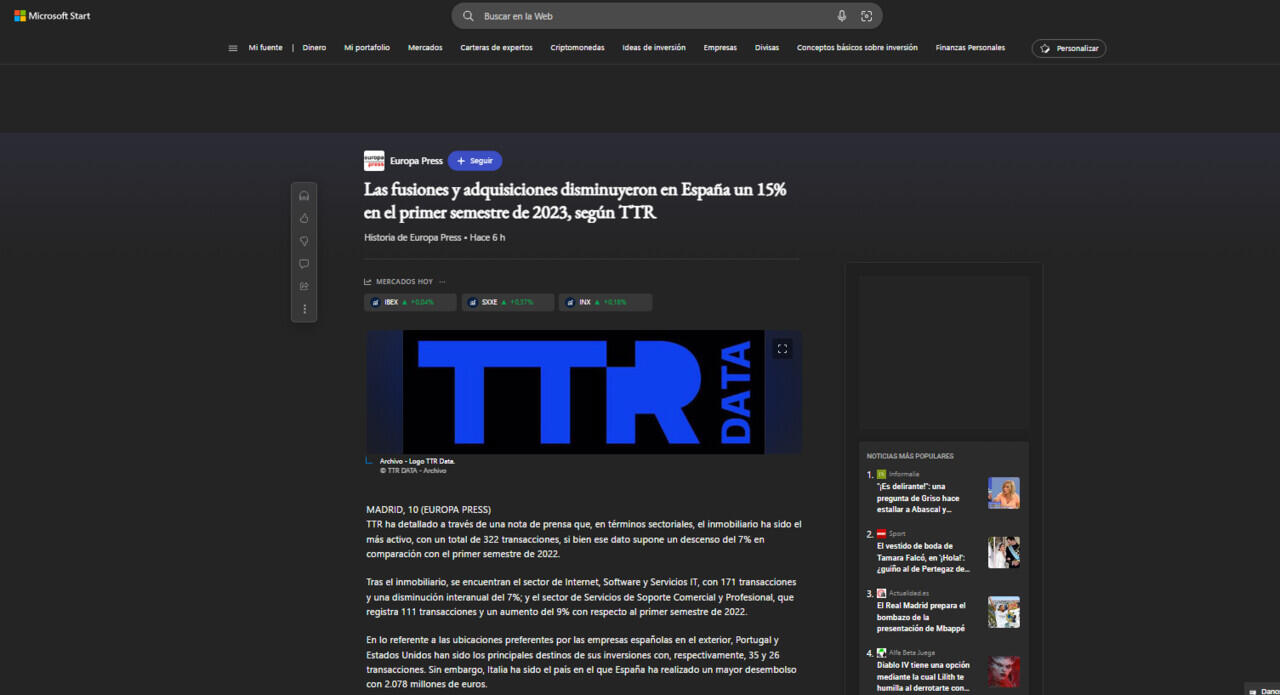The width and height of the screenshot is (1280, 695).
Task: Open Carteras de expertos tab
Action: click(x=496, y=48)
